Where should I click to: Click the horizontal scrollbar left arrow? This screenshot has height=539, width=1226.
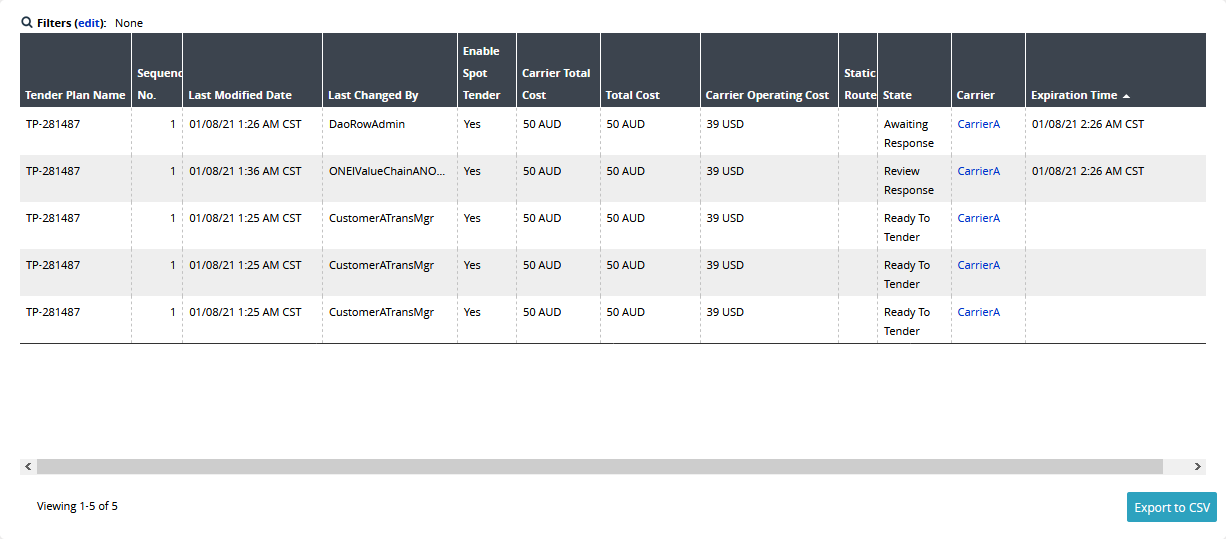(x=28, y=467)
